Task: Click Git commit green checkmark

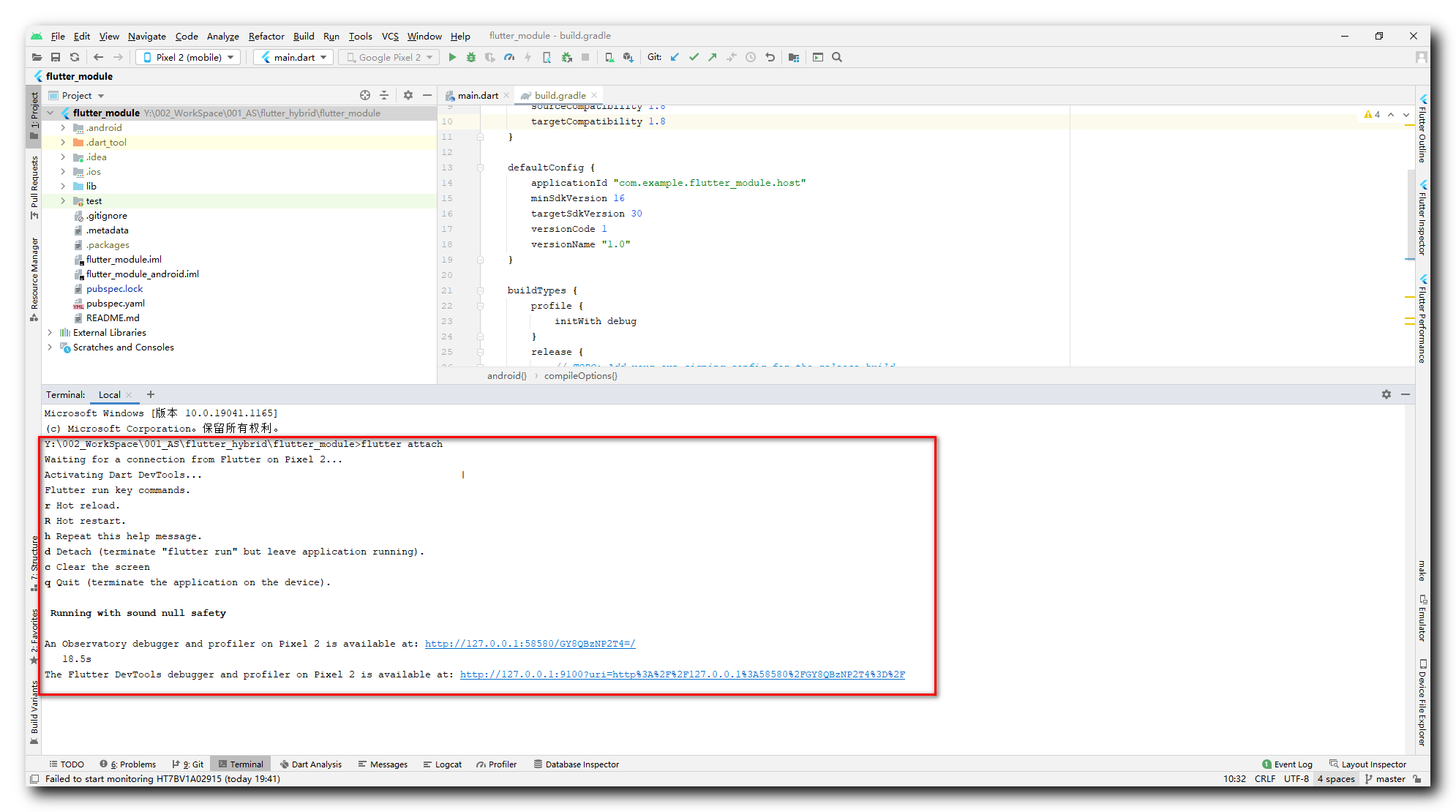Action: [x=694, y=57]
